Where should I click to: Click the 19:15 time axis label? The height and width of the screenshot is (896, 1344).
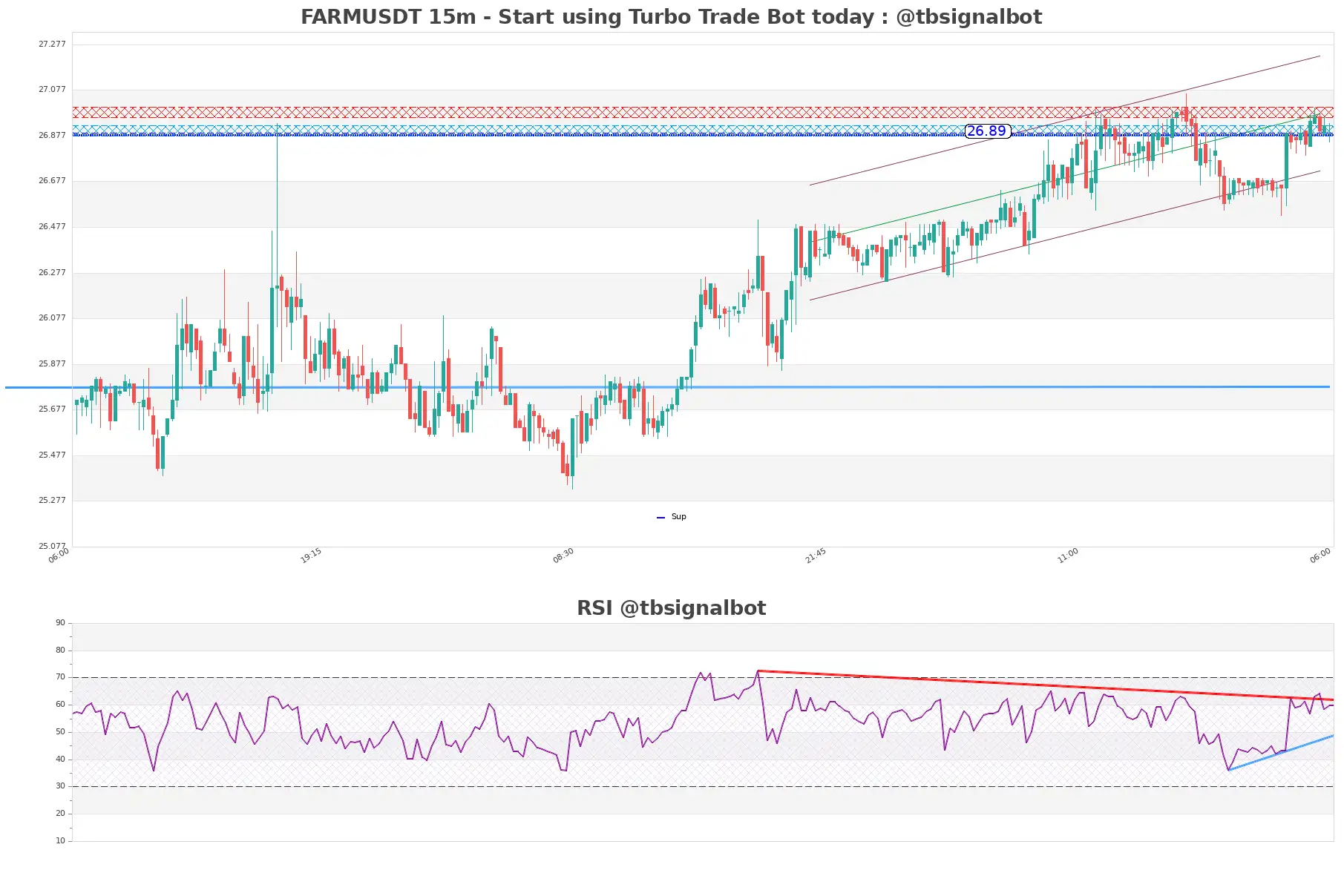pyautogui.click(x=311, y=556)
